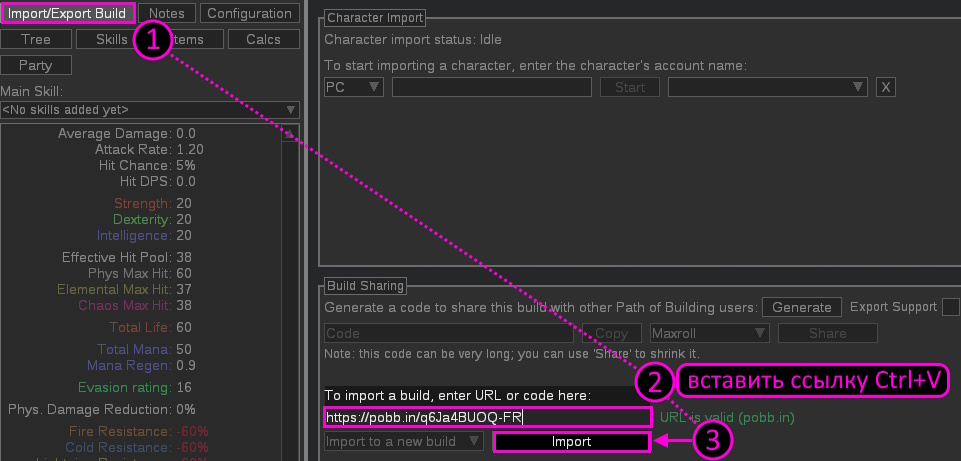
Task: Expand the empty character selection dropdown
Action: 767,87
